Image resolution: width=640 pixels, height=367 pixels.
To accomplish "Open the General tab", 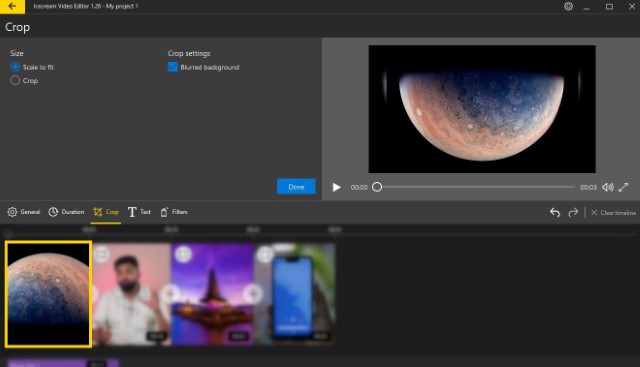I will (x=24, y=212).
